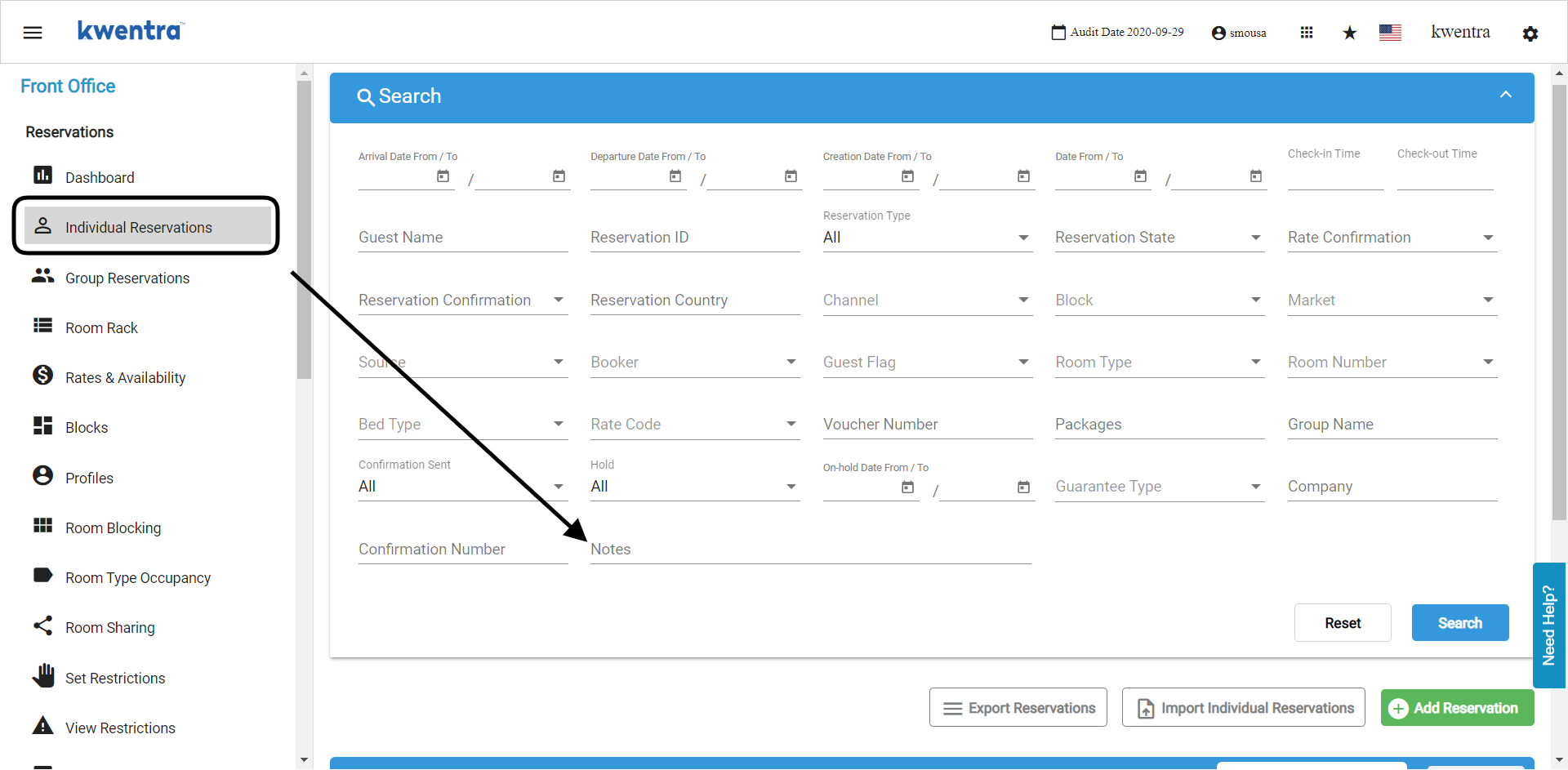Focus the Confirmation Number field
This screenshot has width=1568, height=770.
(x=463, y=550)
